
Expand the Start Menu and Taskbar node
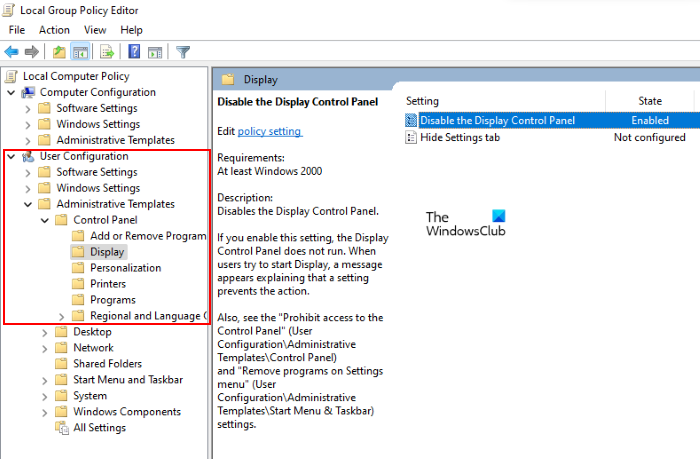coord(44,380)
